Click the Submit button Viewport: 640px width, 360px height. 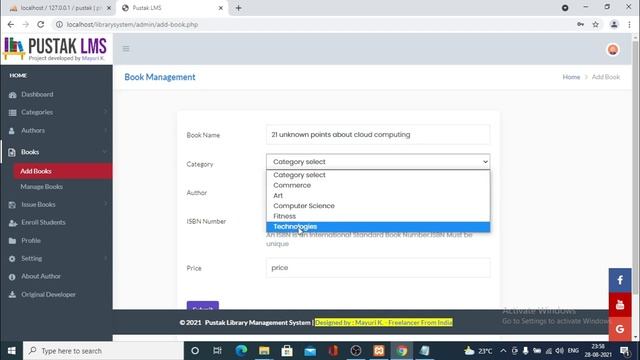click(x=202, y=306)
